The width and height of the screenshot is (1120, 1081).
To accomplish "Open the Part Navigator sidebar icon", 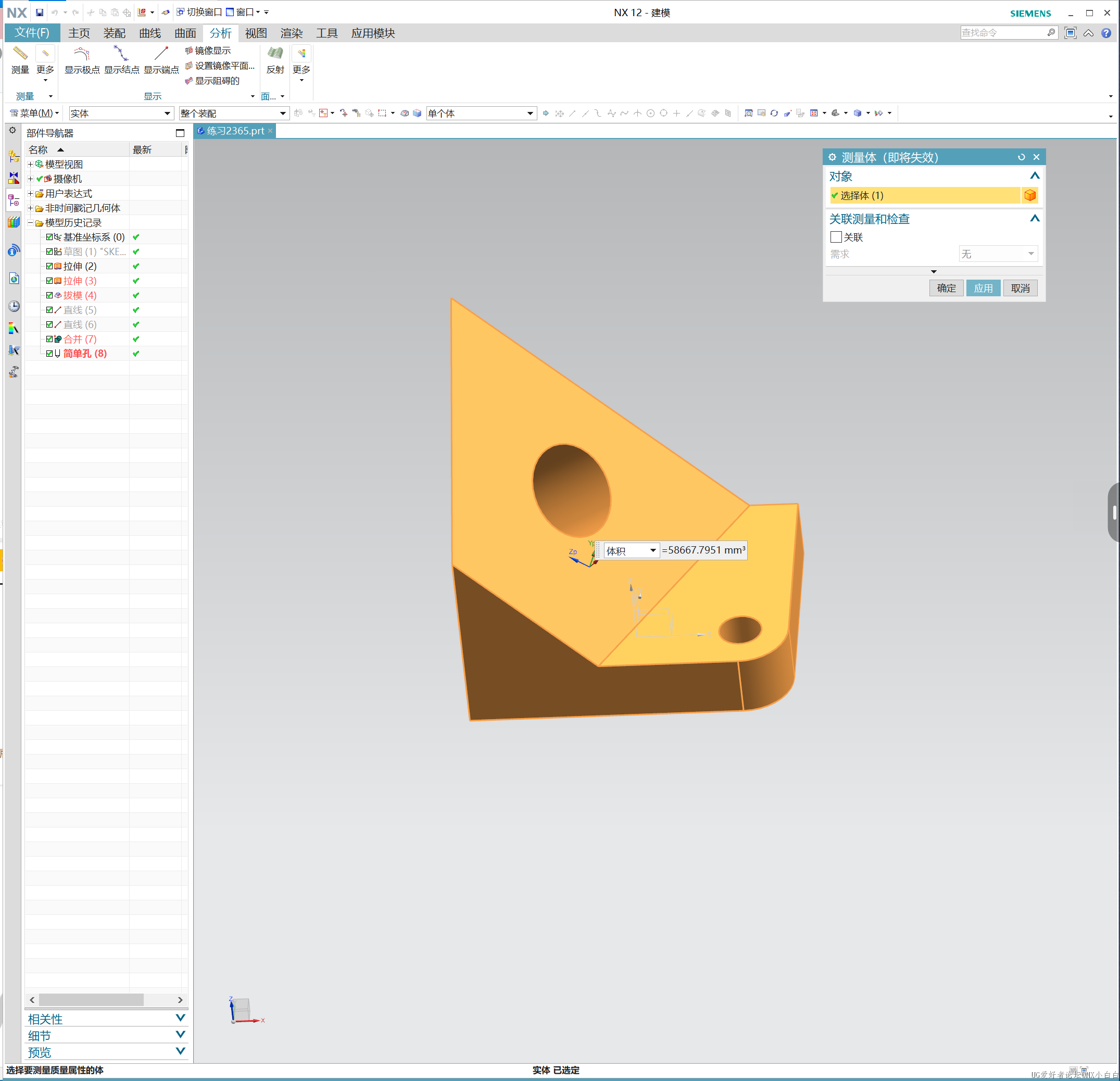I will coord(14,200).
